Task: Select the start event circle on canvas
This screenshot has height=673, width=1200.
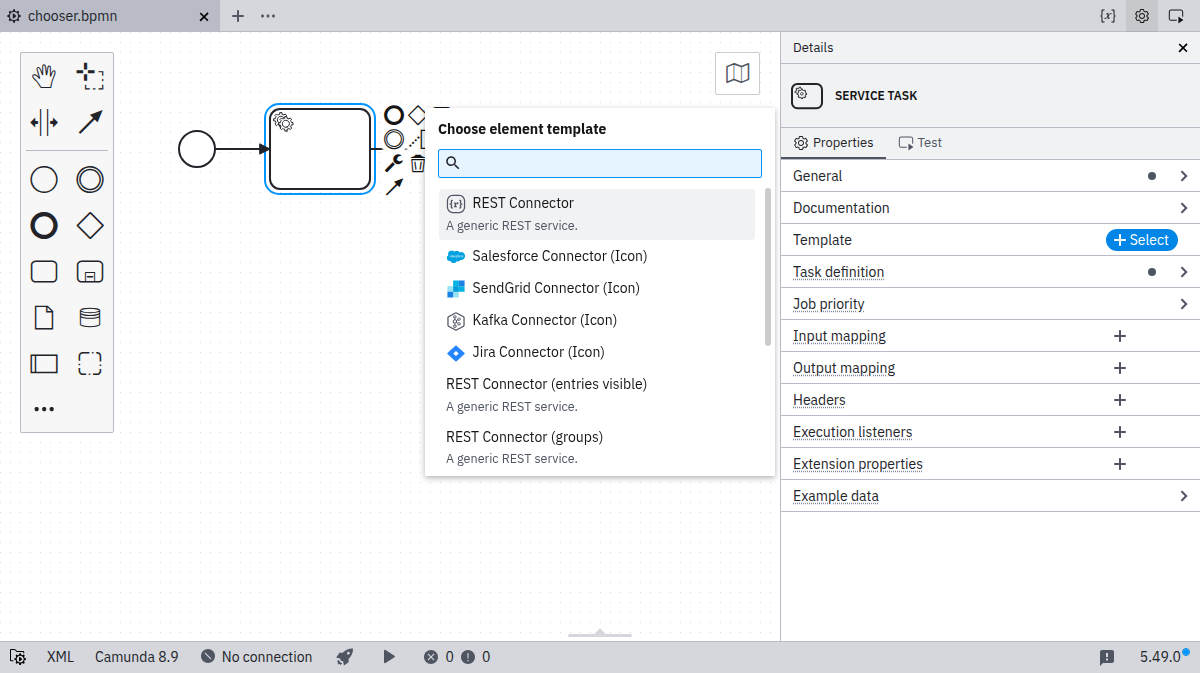Action: coord(197,149)
